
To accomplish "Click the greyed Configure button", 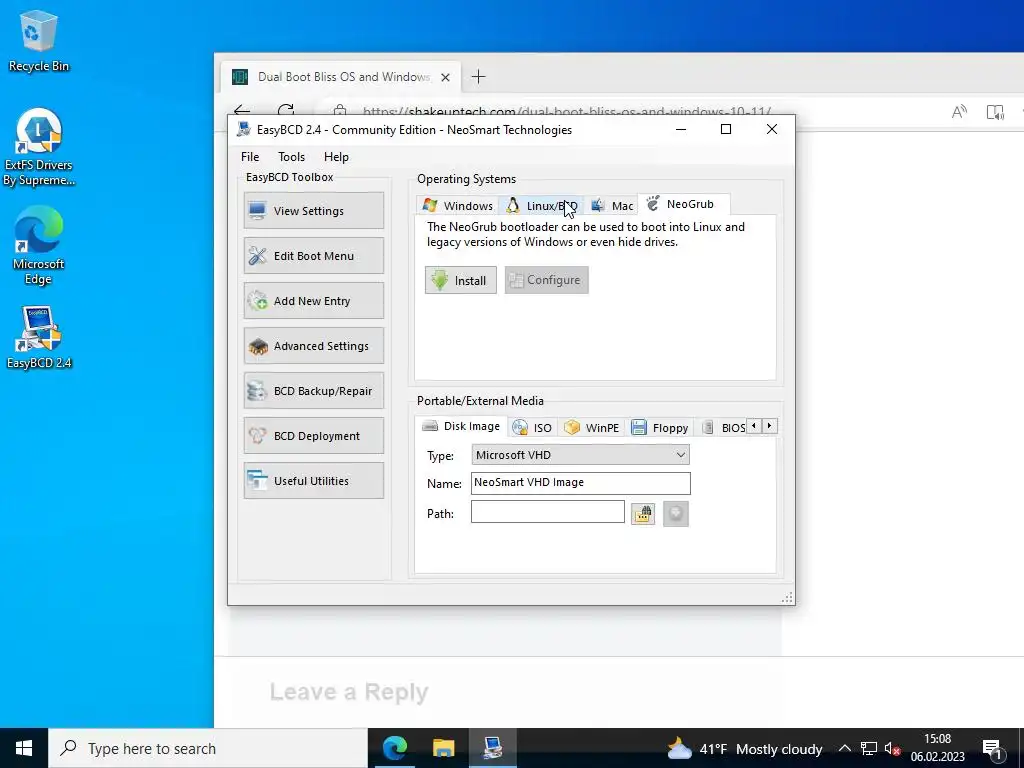I will 546,280.
